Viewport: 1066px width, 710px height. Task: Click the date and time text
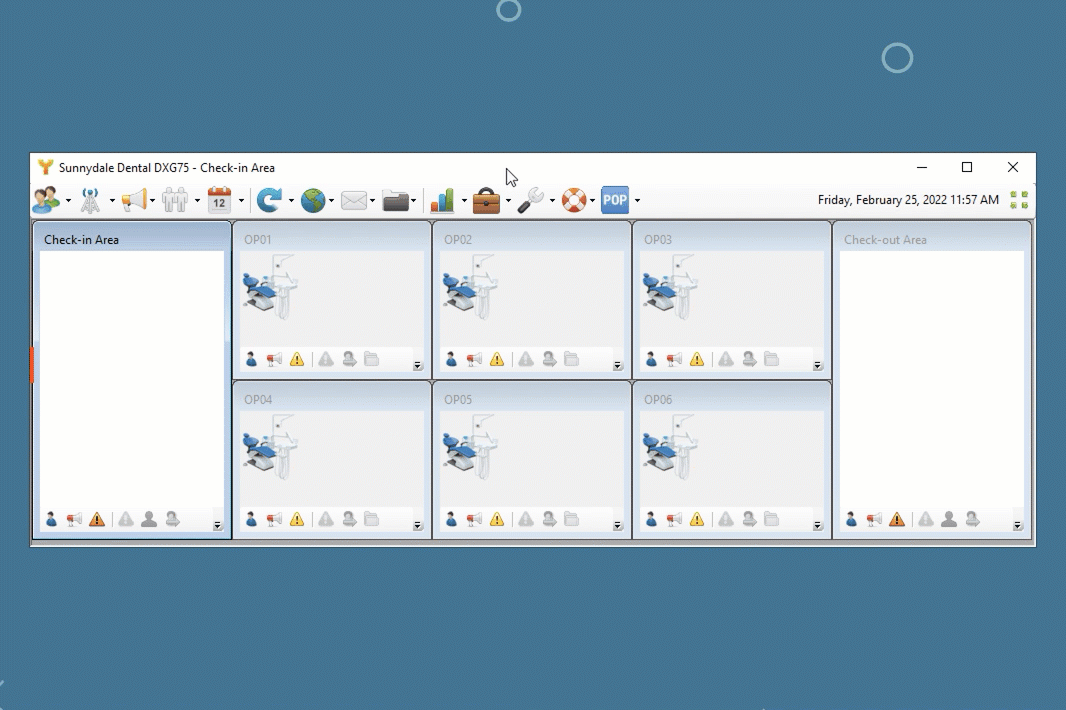[908, 200]
